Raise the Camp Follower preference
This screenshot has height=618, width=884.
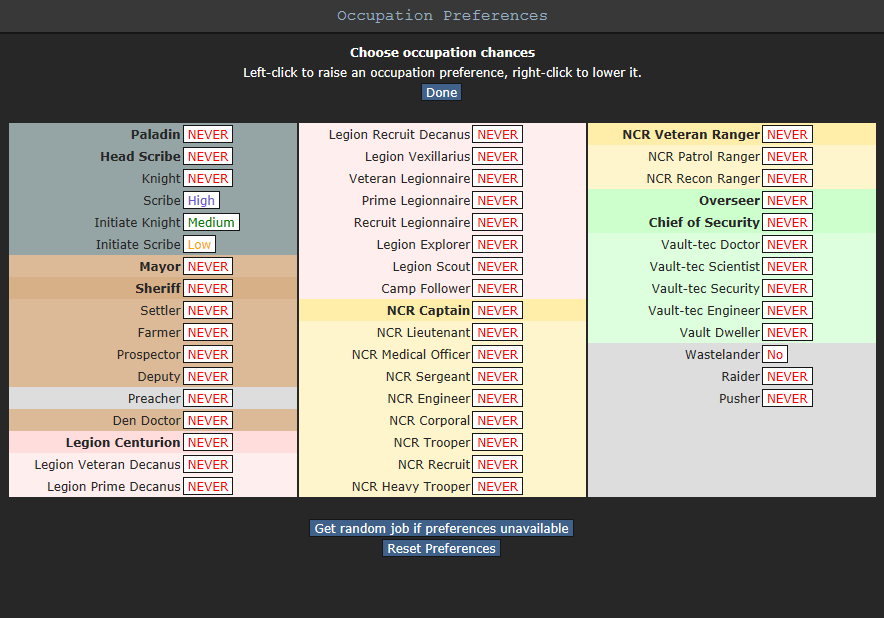[497, 288]
